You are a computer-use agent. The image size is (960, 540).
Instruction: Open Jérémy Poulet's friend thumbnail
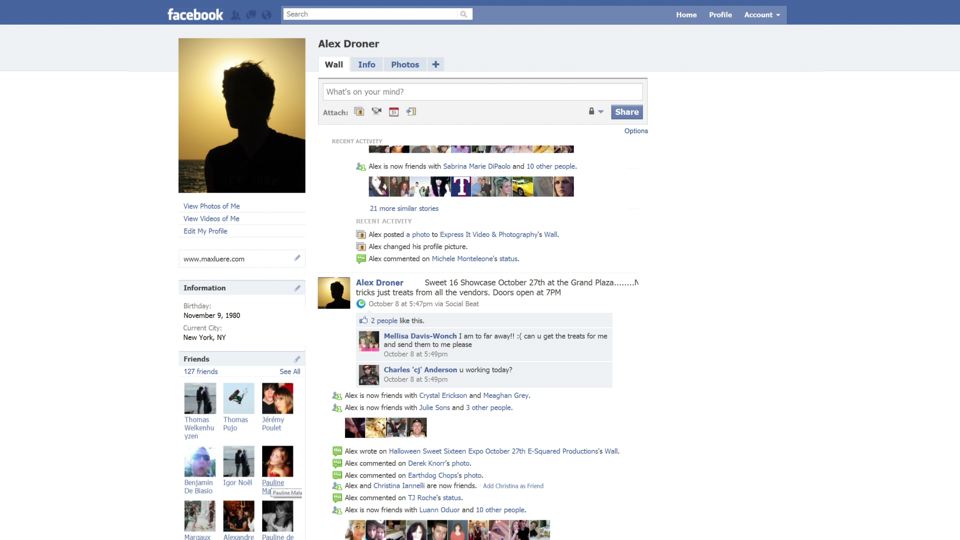pyautogui.click(x=277, y=399)
